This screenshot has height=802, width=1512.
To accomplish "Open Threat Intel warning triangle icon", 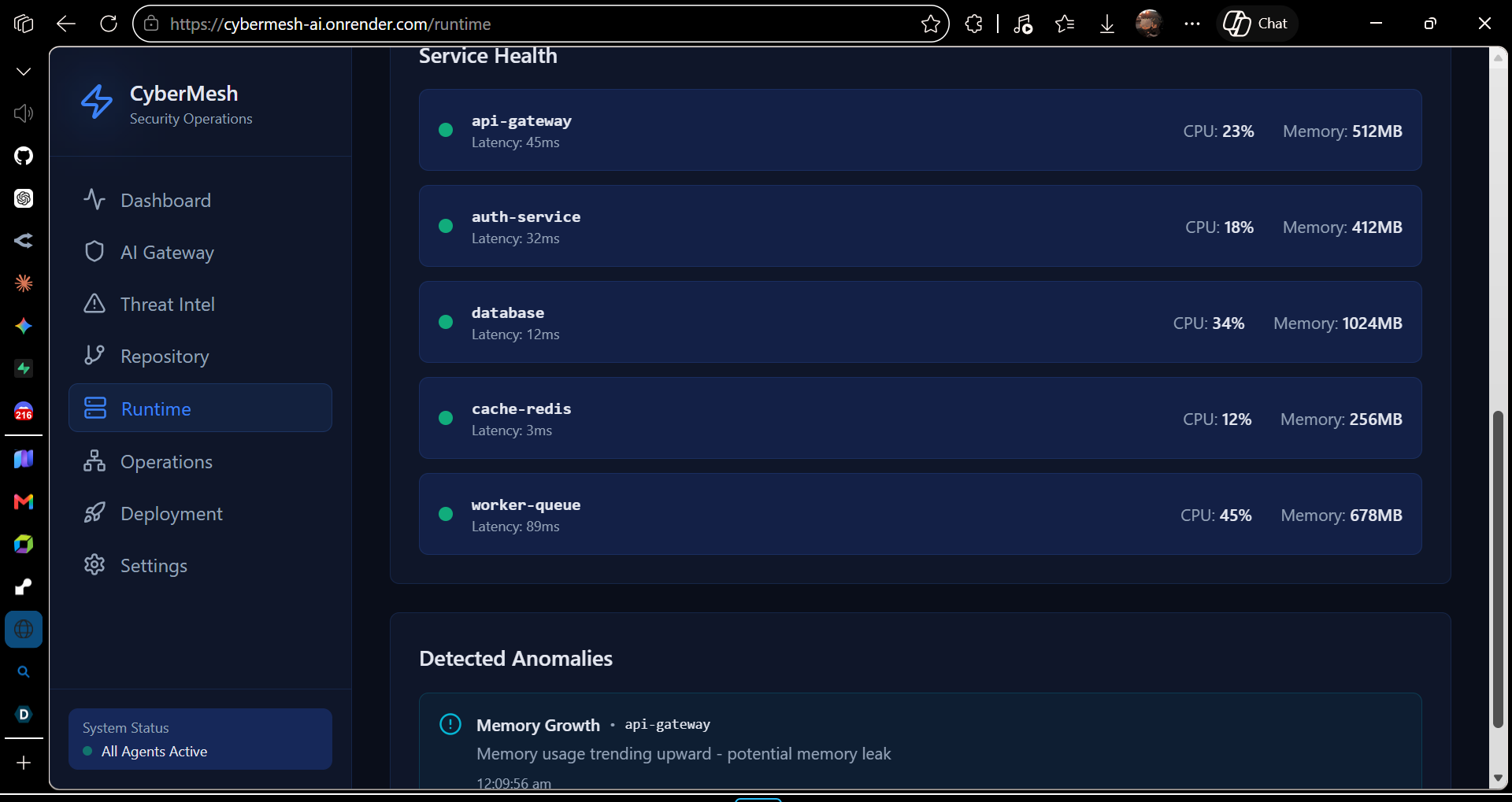I will click(x=94, y=304).
